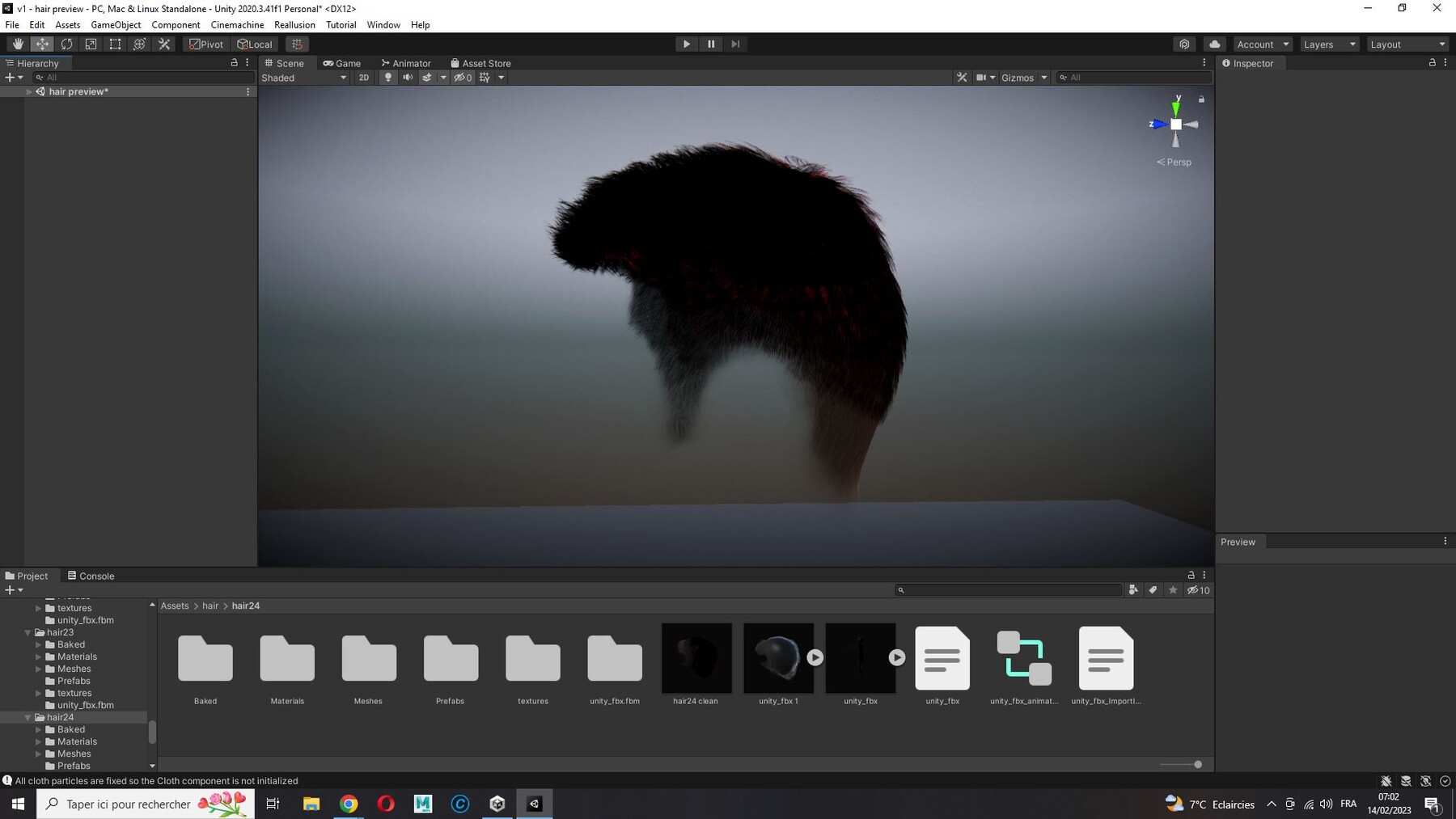The image size is (1456, 819).
Task: Open the Layers dropdown
Action: point(1329,44)
